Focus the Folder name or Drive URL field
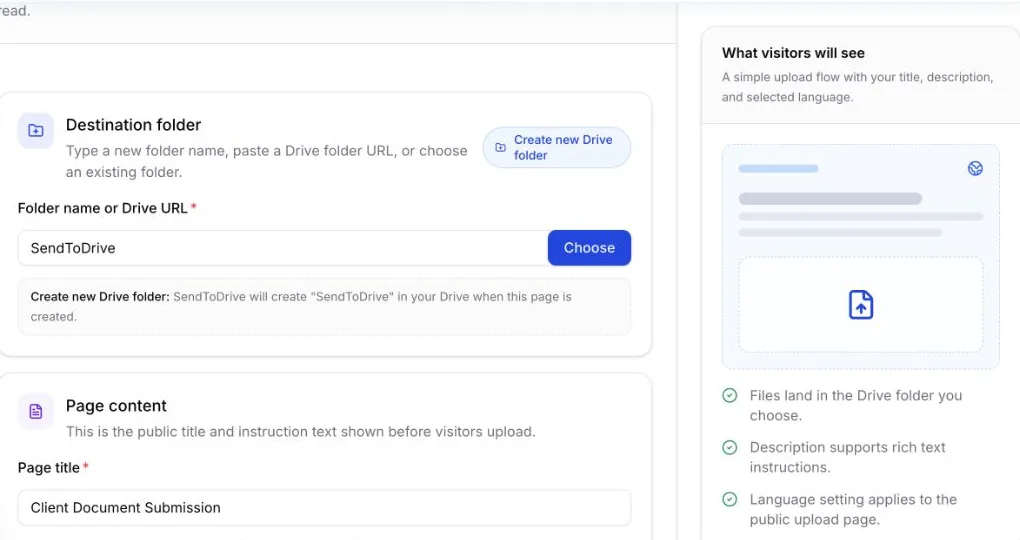The height and width of the screenshot is (540, 1020). [x=283, y=248]
